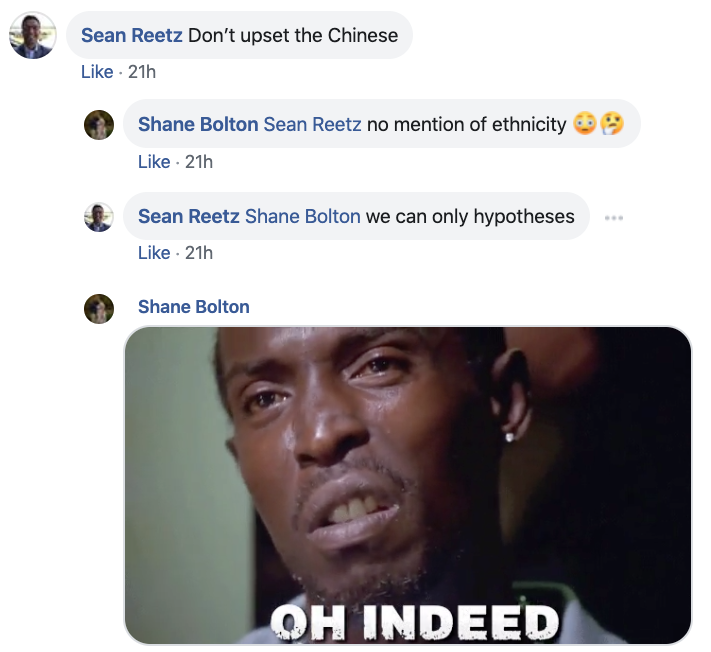Click the 21h timestamp under hypotheses reply
This screenshot has width=711, height=652.
[x=199, y=253]
